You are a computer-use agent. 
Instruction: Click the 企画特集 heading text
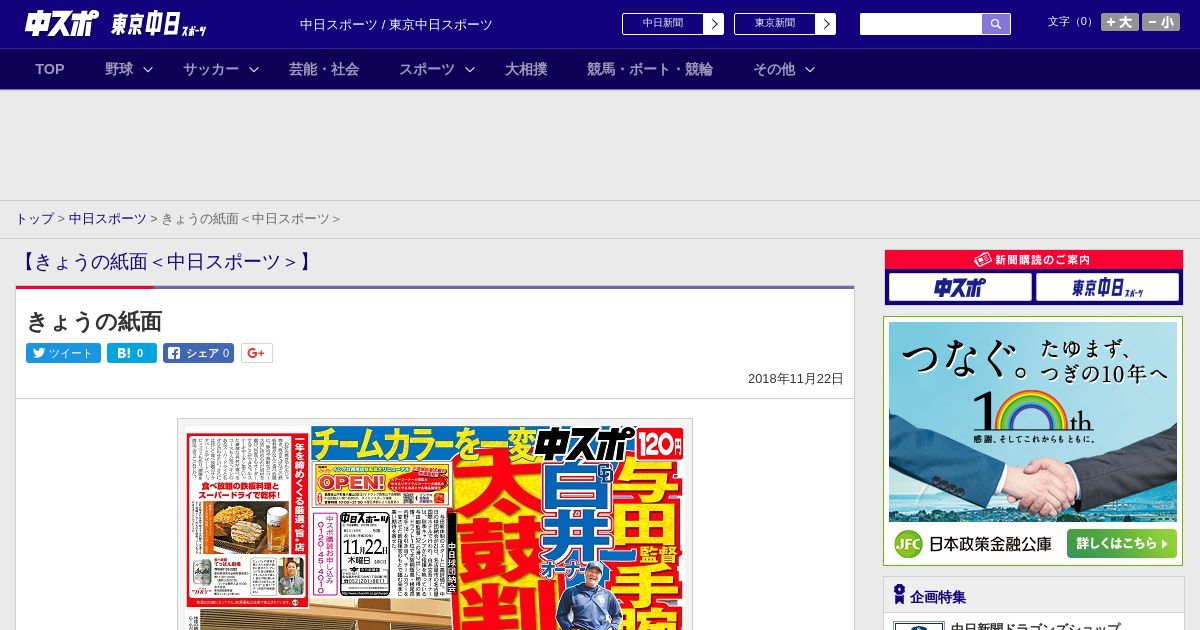click(x=938, y=596)
